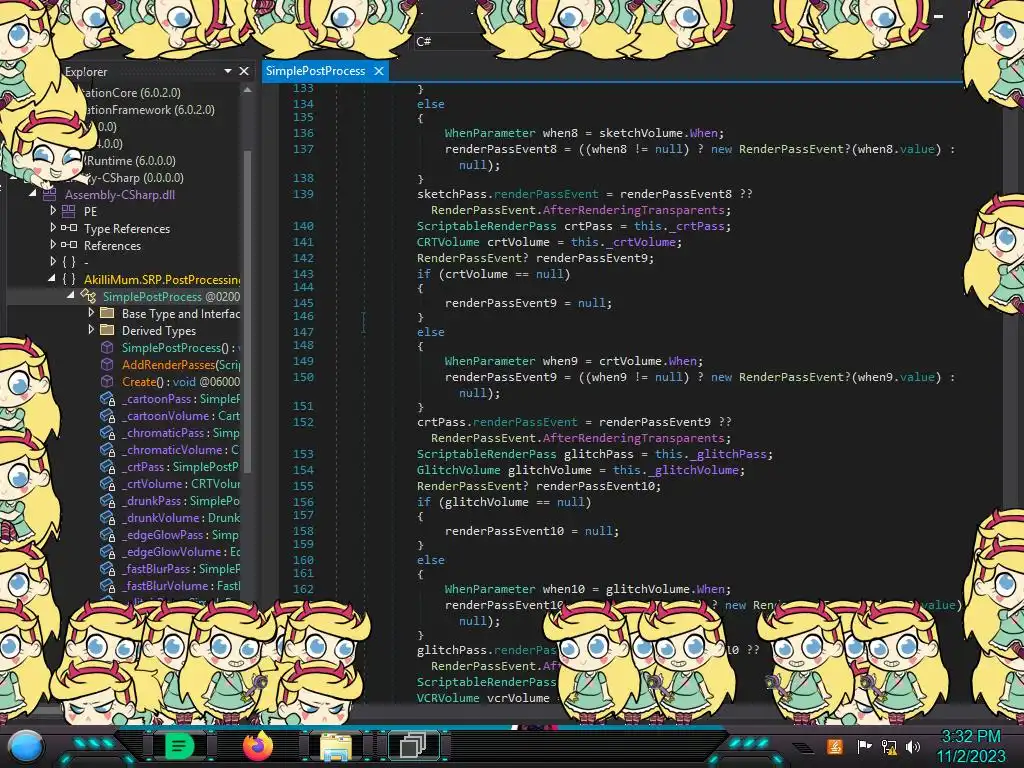
Task: Click the _fastBlurPass field icon
Action: 108,568
